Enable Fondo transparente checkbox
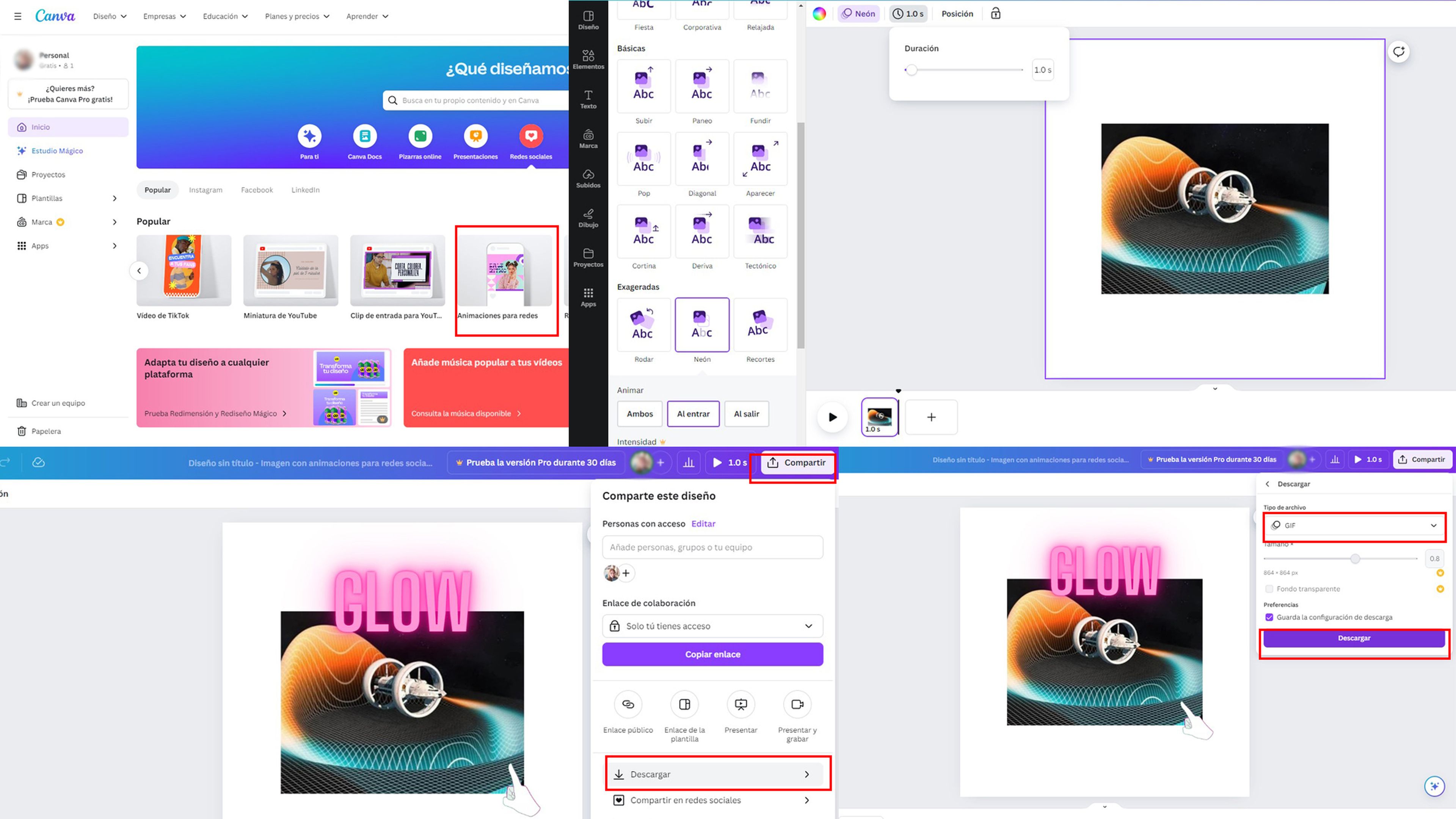The width and height of the screenshot is (1456, 819). point(1270,588)
